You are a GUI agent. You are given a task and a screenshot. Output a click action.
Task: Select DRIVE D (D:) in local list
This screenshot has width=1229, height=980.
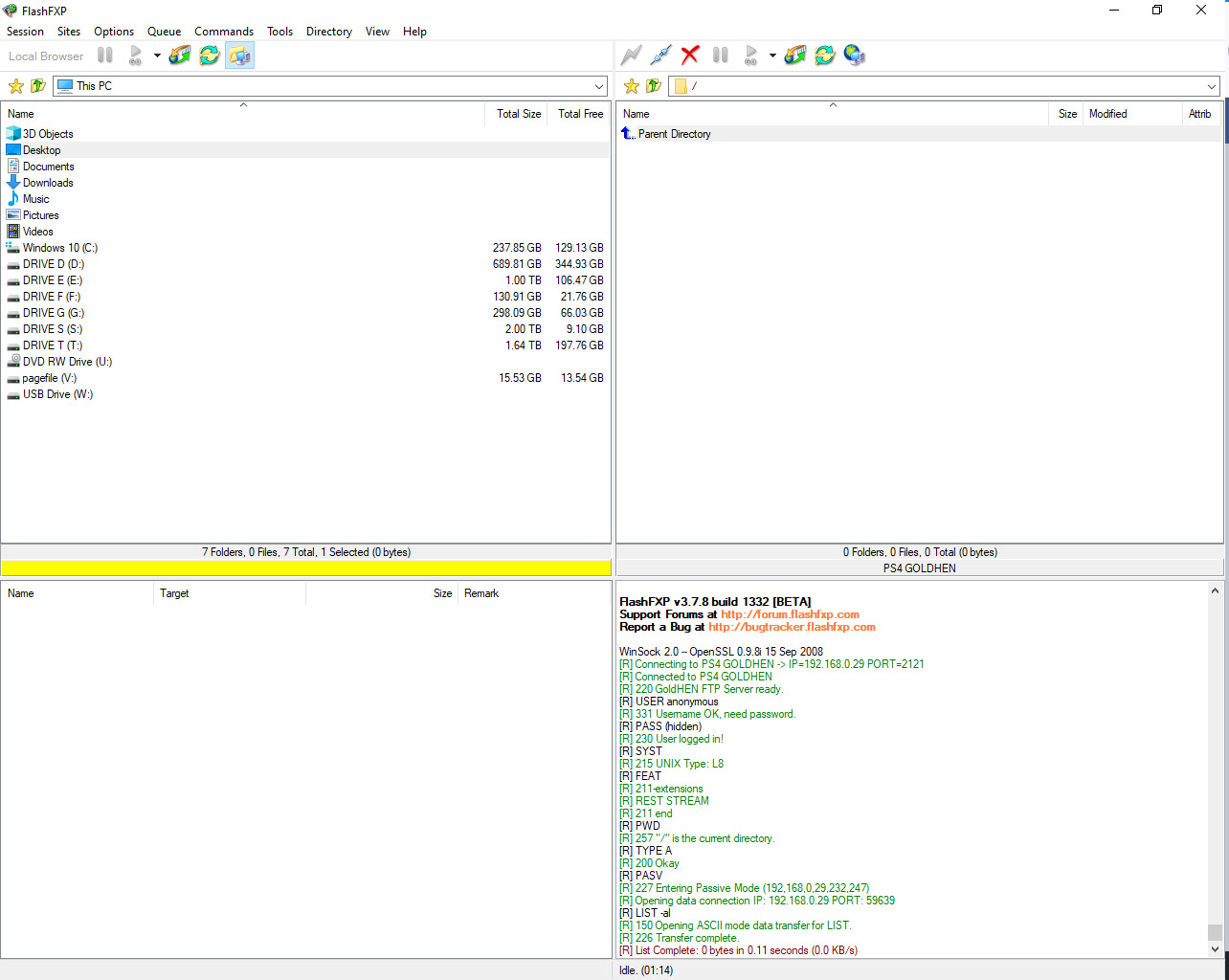click(x=53, y=264)
